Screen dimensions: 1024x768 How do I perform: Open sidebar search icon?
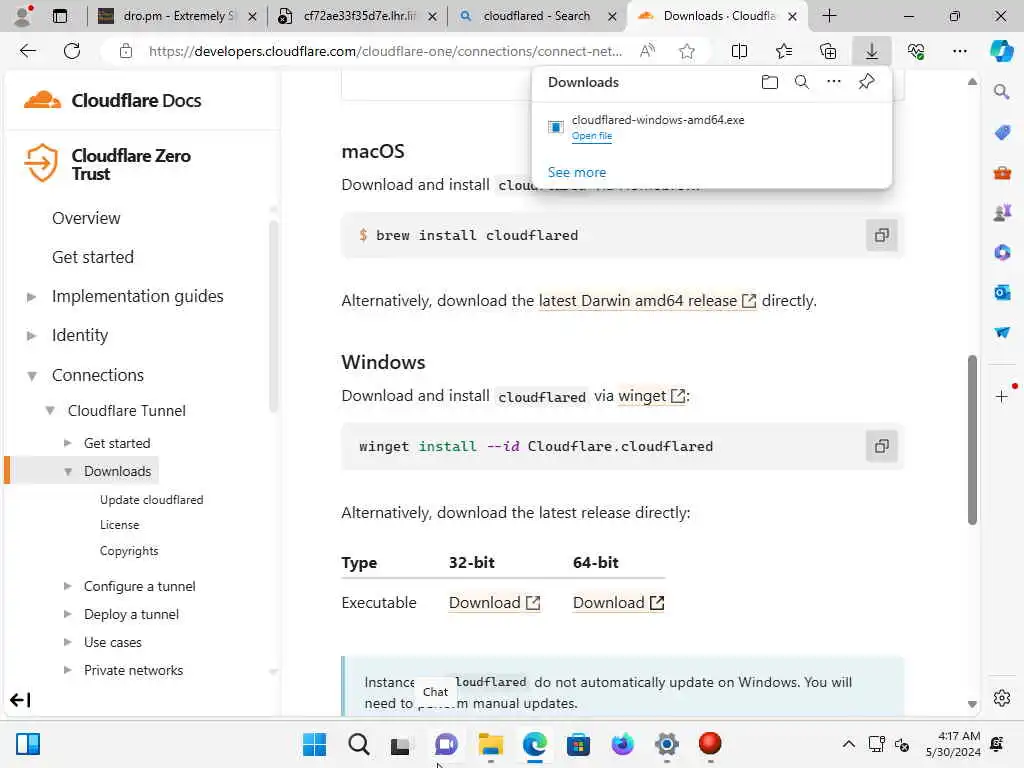pyautogui.click(x=1002, y=91)
